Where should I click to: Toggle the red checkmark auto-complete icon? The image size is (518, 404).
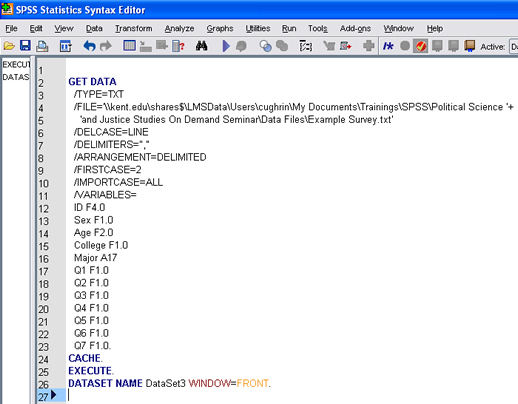[421, 46]
